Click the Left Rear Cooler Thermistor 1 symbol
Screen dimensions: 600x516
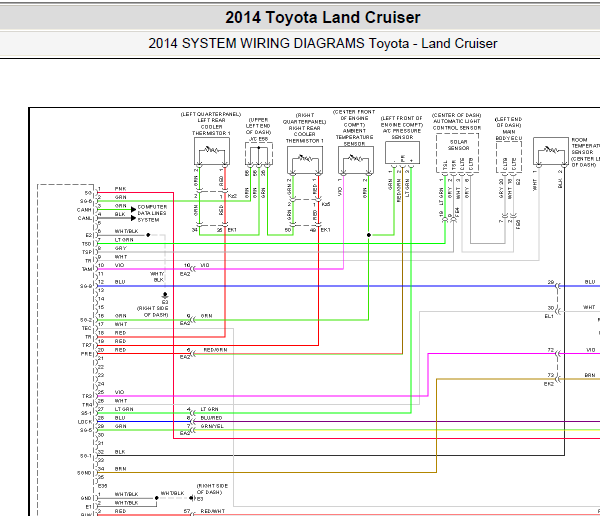212,151
